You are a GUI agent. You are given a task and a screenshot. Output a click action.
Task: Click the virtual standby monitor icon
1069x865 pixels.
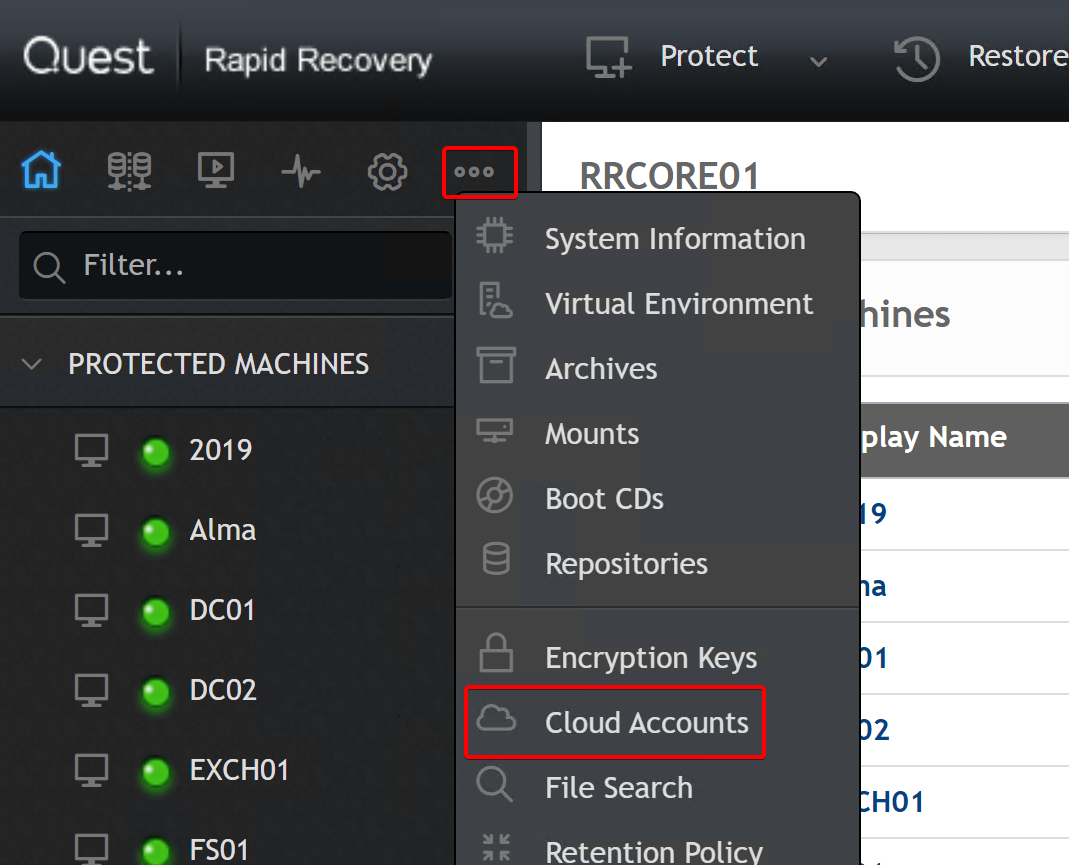point(216,172)
